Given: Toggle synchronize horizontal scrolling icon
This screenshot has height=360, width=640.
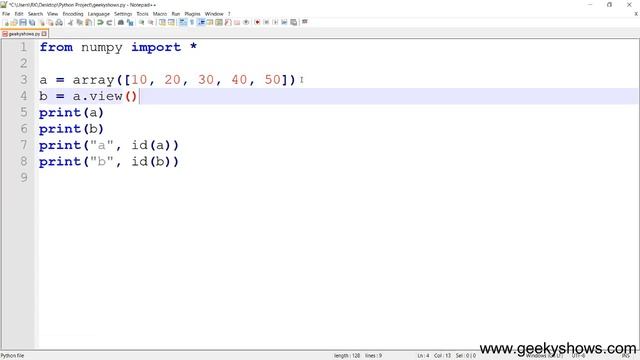Looking at the screenshot, I should click(171, 22).
